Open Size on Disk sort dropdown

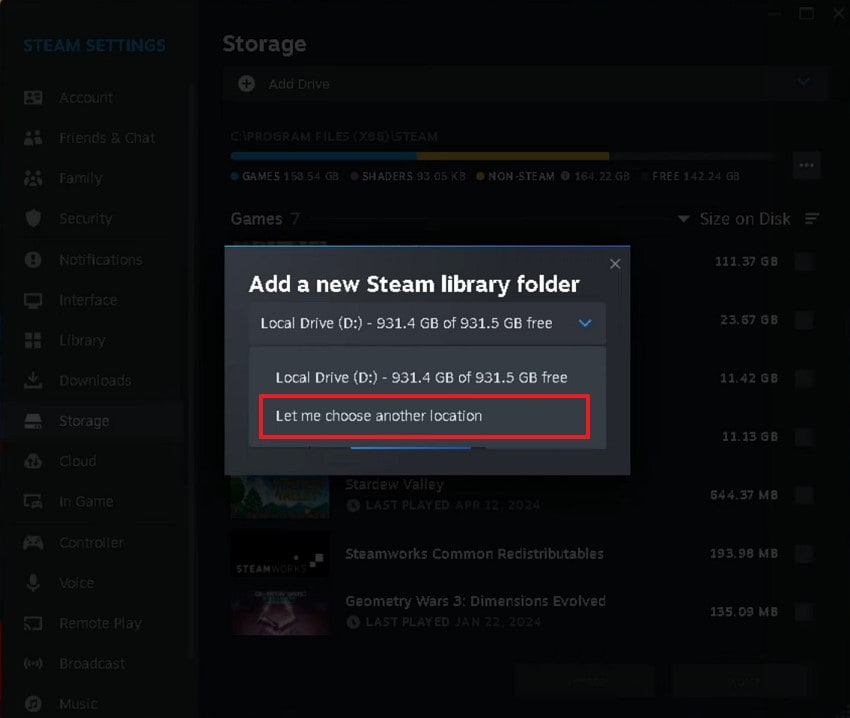[735, 219]
